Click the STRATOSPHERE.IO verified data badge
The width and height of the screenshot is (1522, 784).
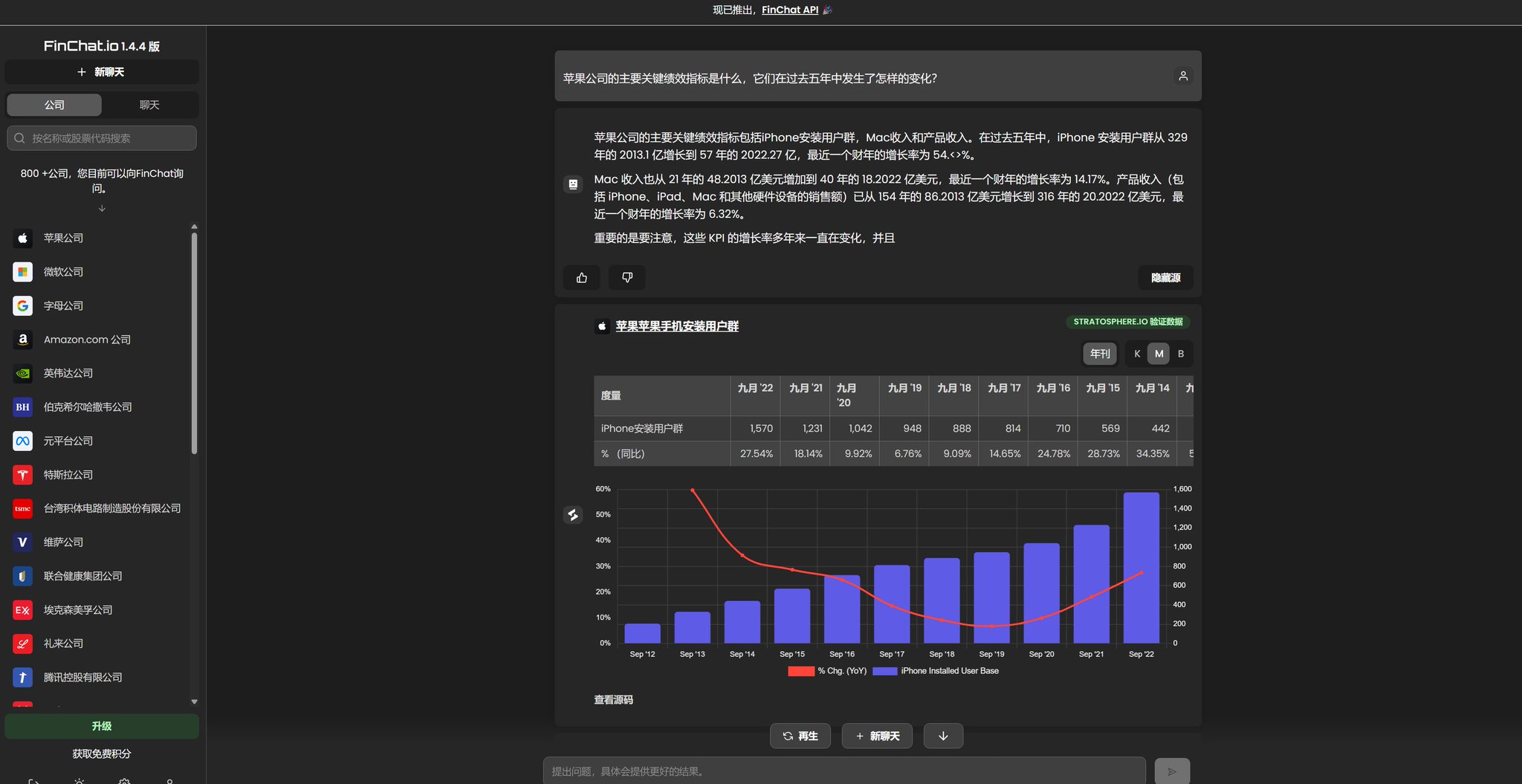click(x=1128, y=322)
